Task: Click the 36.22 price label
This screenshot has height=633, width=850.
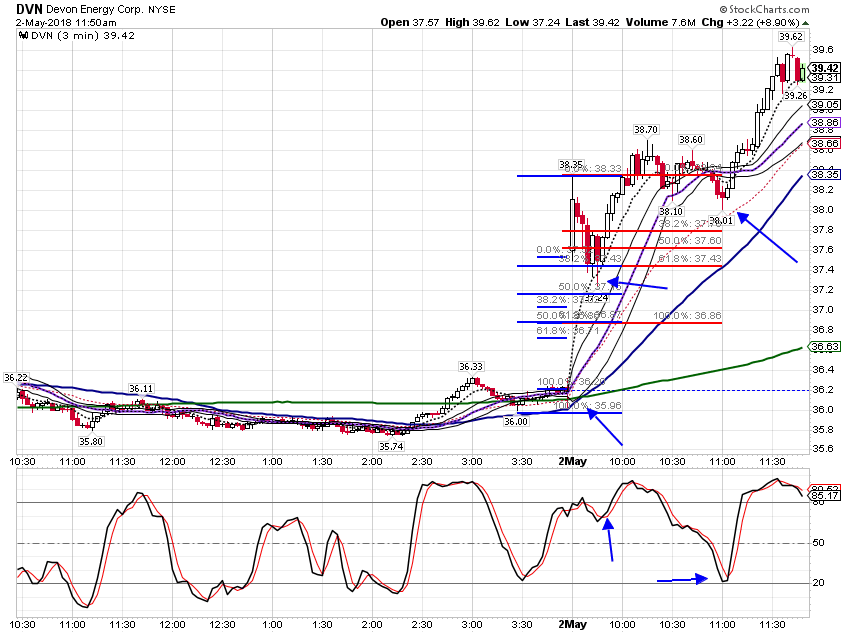Action: click(15, 378)
